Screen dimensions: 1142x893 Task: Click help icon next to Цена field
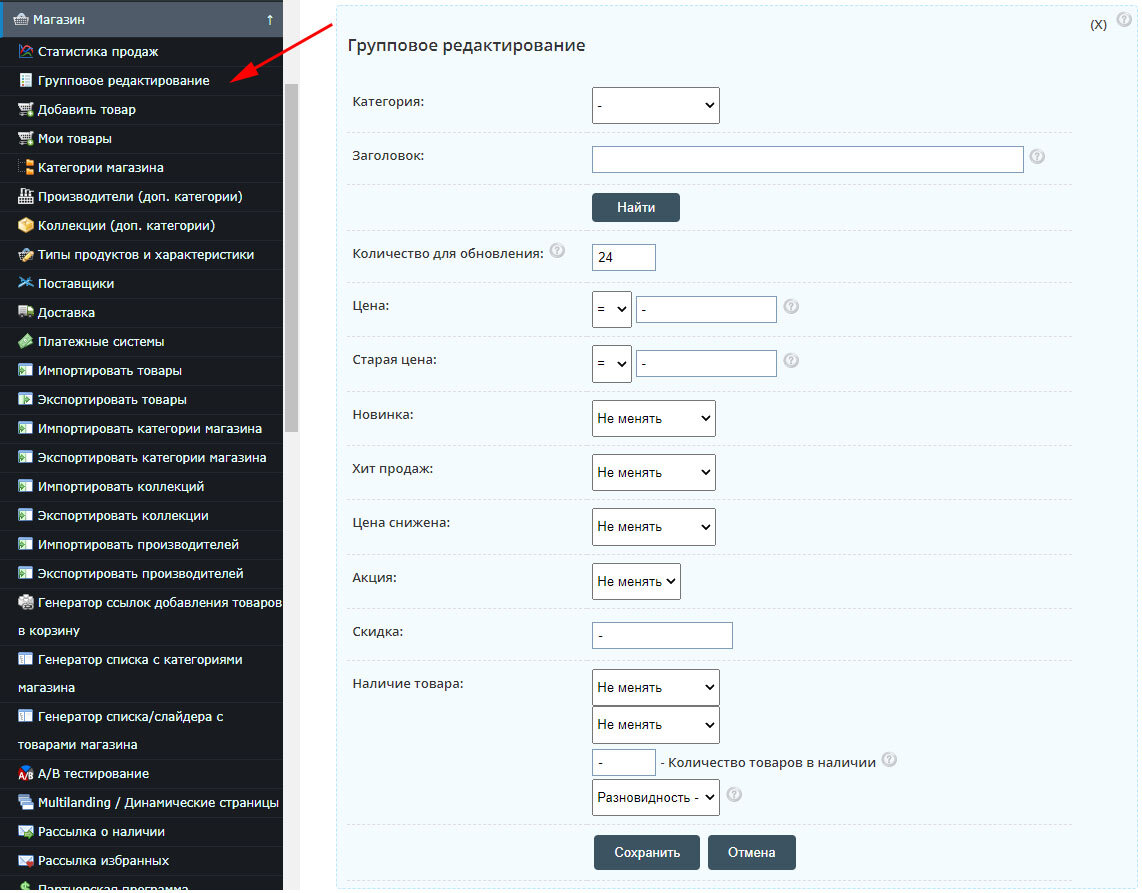pos(791,307)
